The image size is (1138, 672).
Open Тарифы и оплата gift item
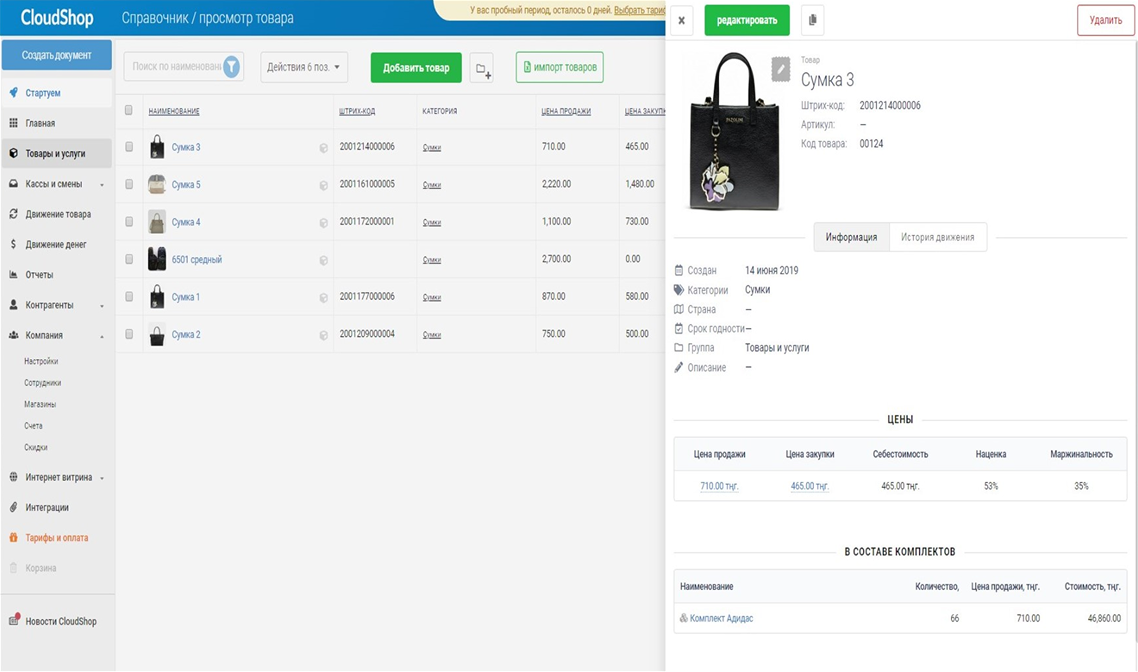(x=56, y=538)
